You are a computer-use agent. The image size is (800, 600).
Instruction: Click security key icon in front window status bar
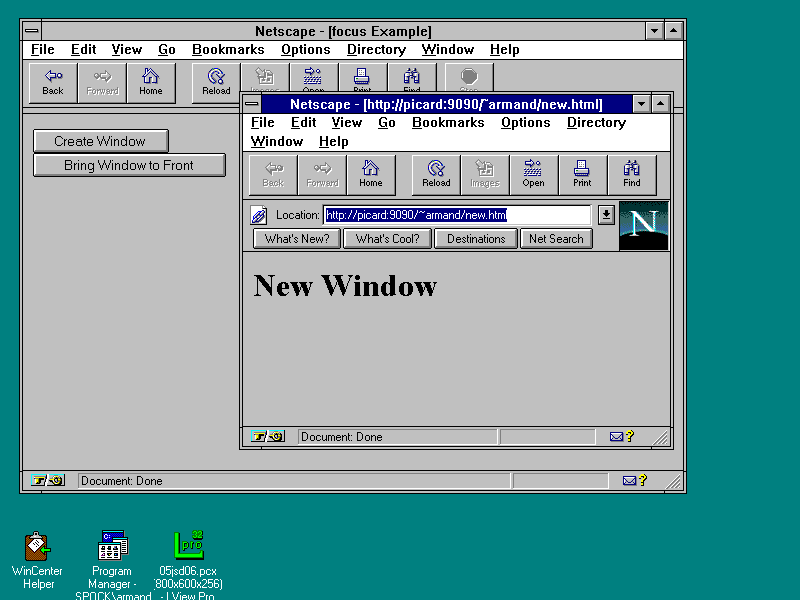268,437
